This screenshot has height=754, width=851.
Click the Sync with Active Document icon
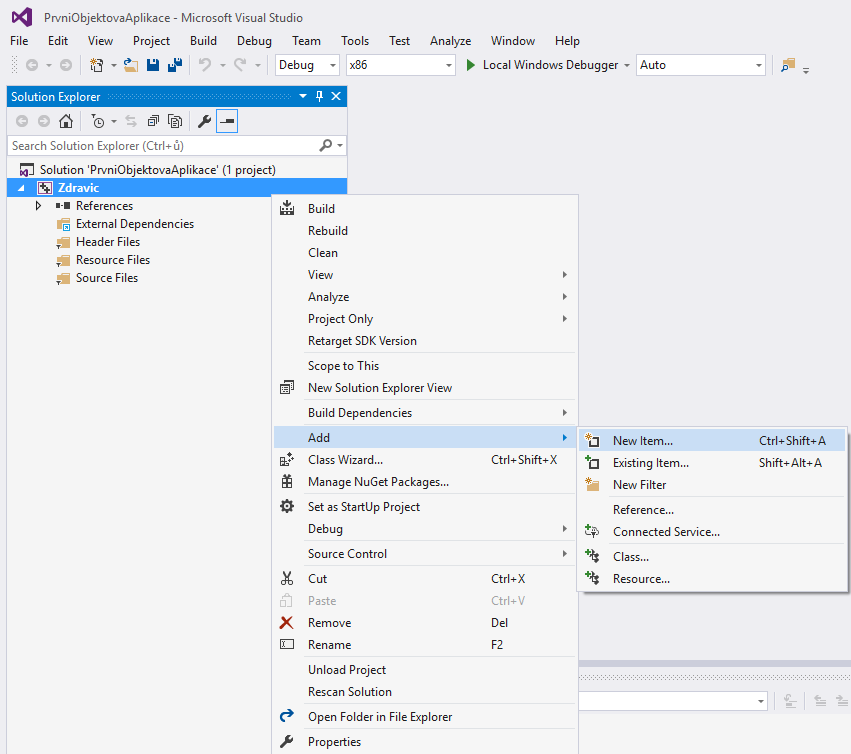coord(131,121)
